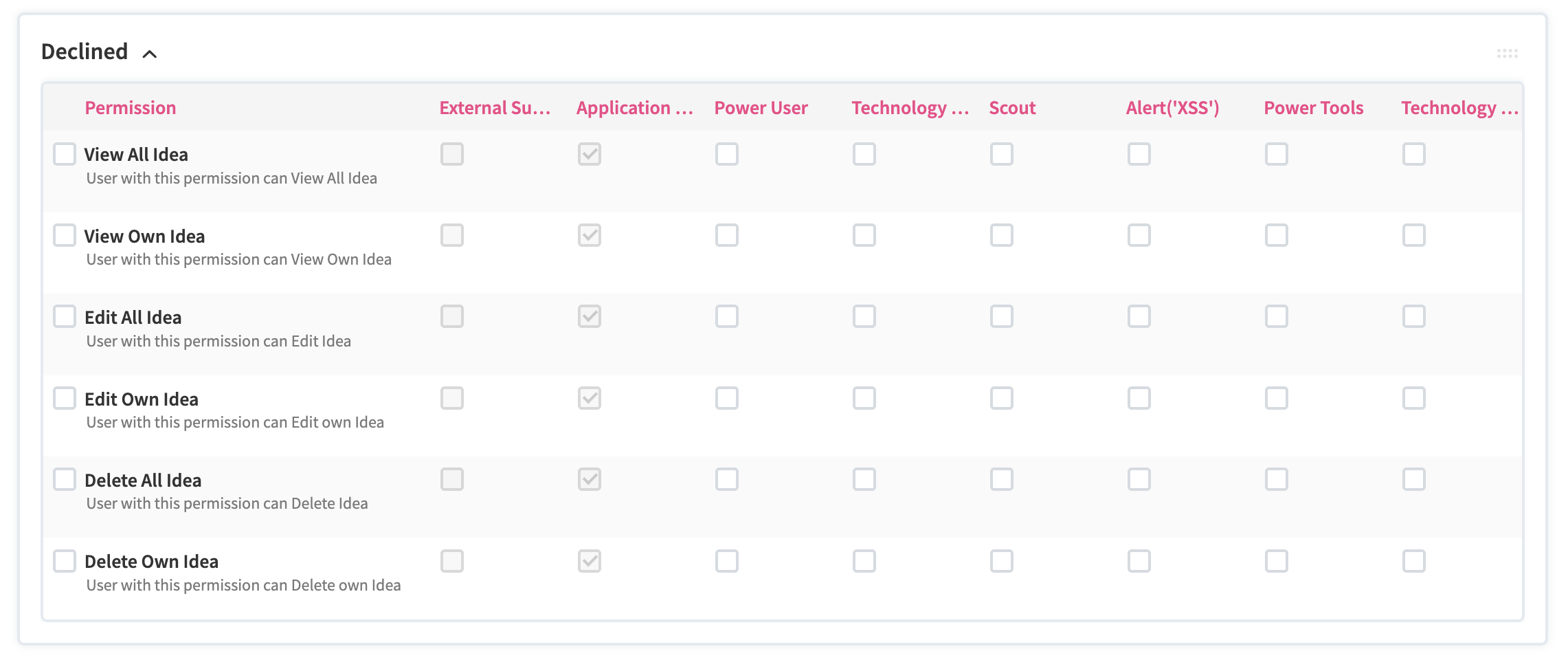1568x660 pixels.
Task: Select the Edit Own Idea row checkbox
Action: click(x=65, y=398)
